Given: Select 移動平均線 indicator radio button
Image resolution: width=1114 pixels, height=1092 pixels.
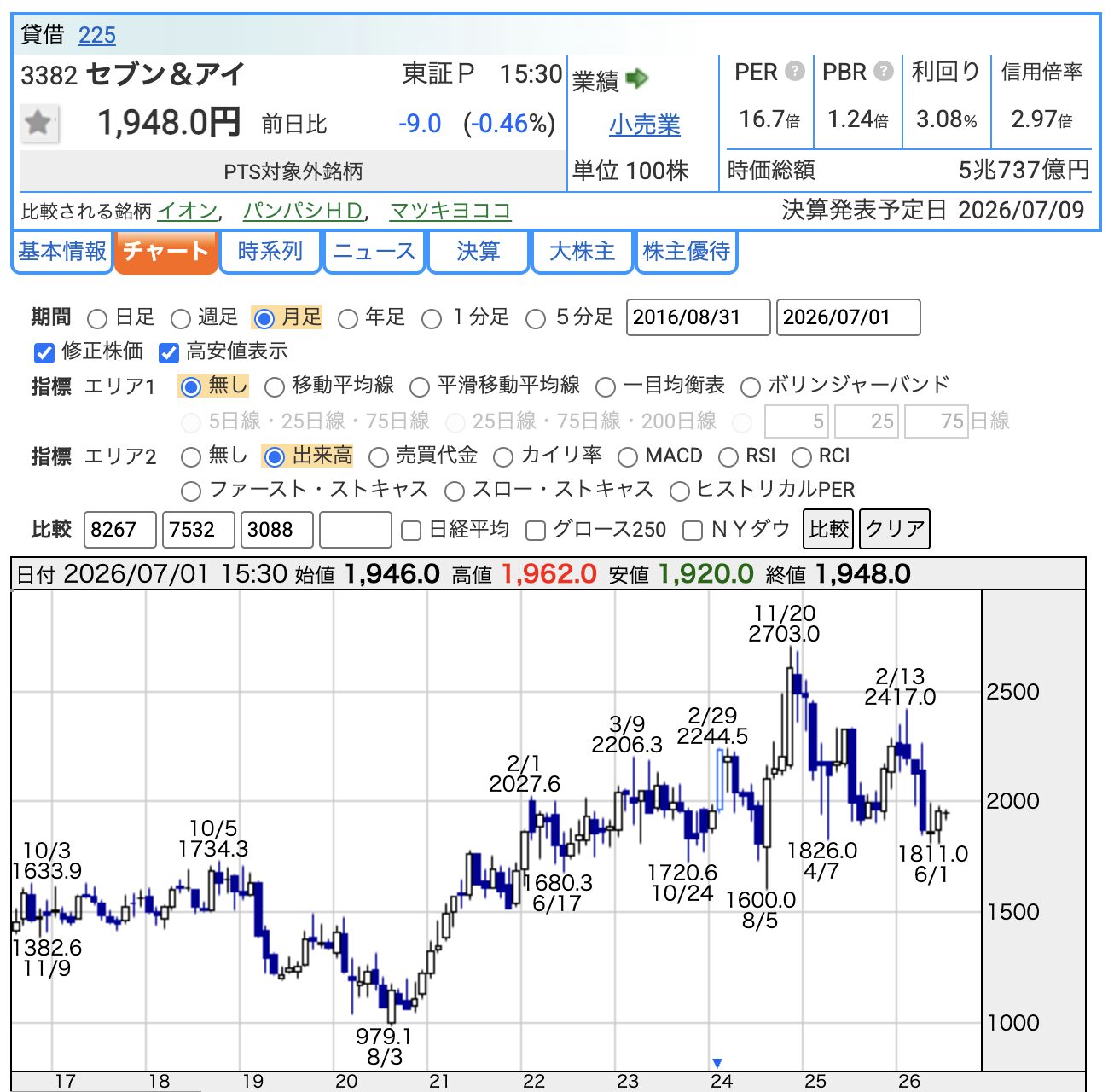Looking at the screenshot, I should click(274, 387).
